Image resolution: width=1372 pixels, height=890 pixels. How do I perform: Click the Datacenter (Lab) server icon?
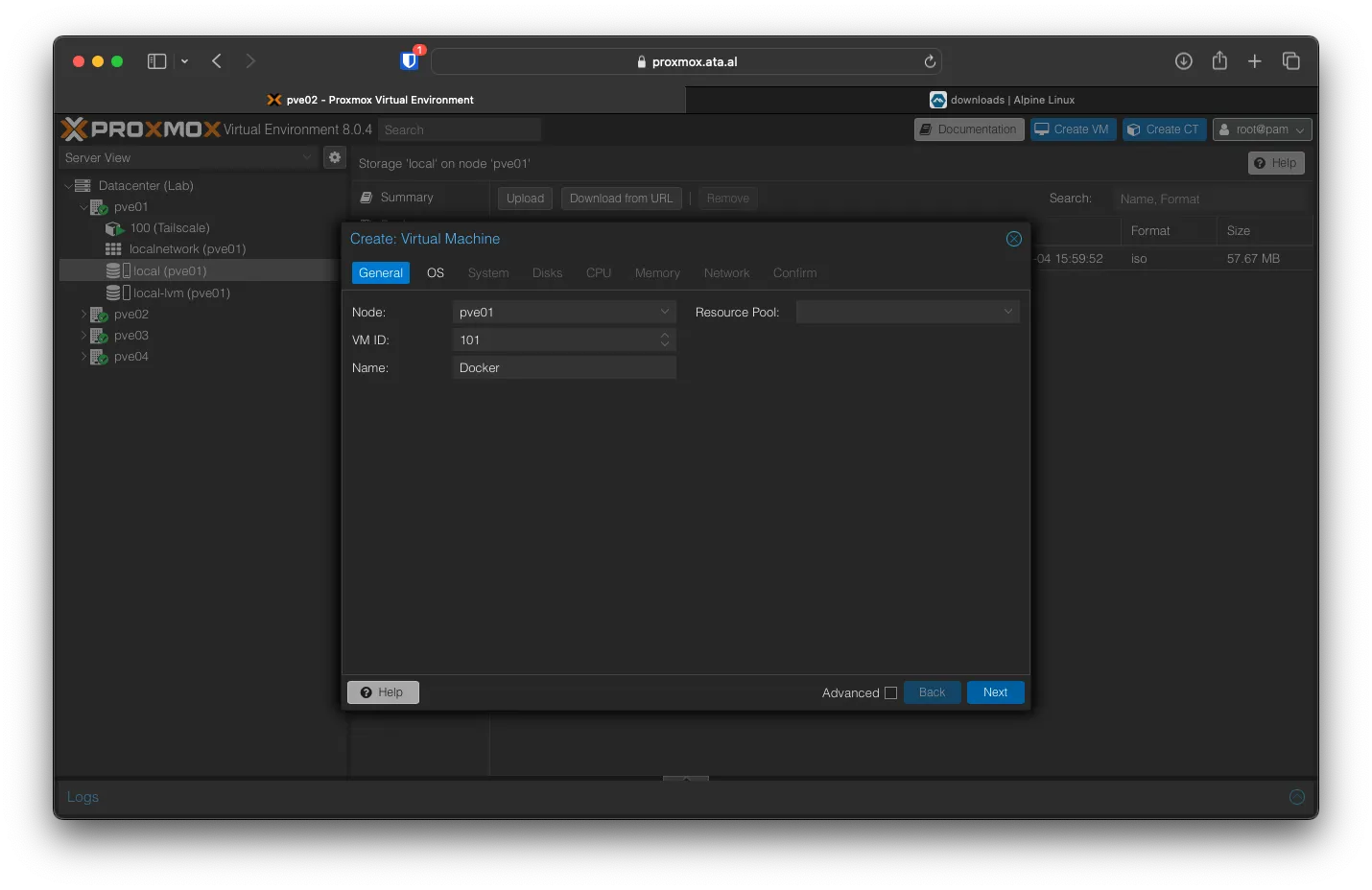pyautogui.click(x=83, y=185)
